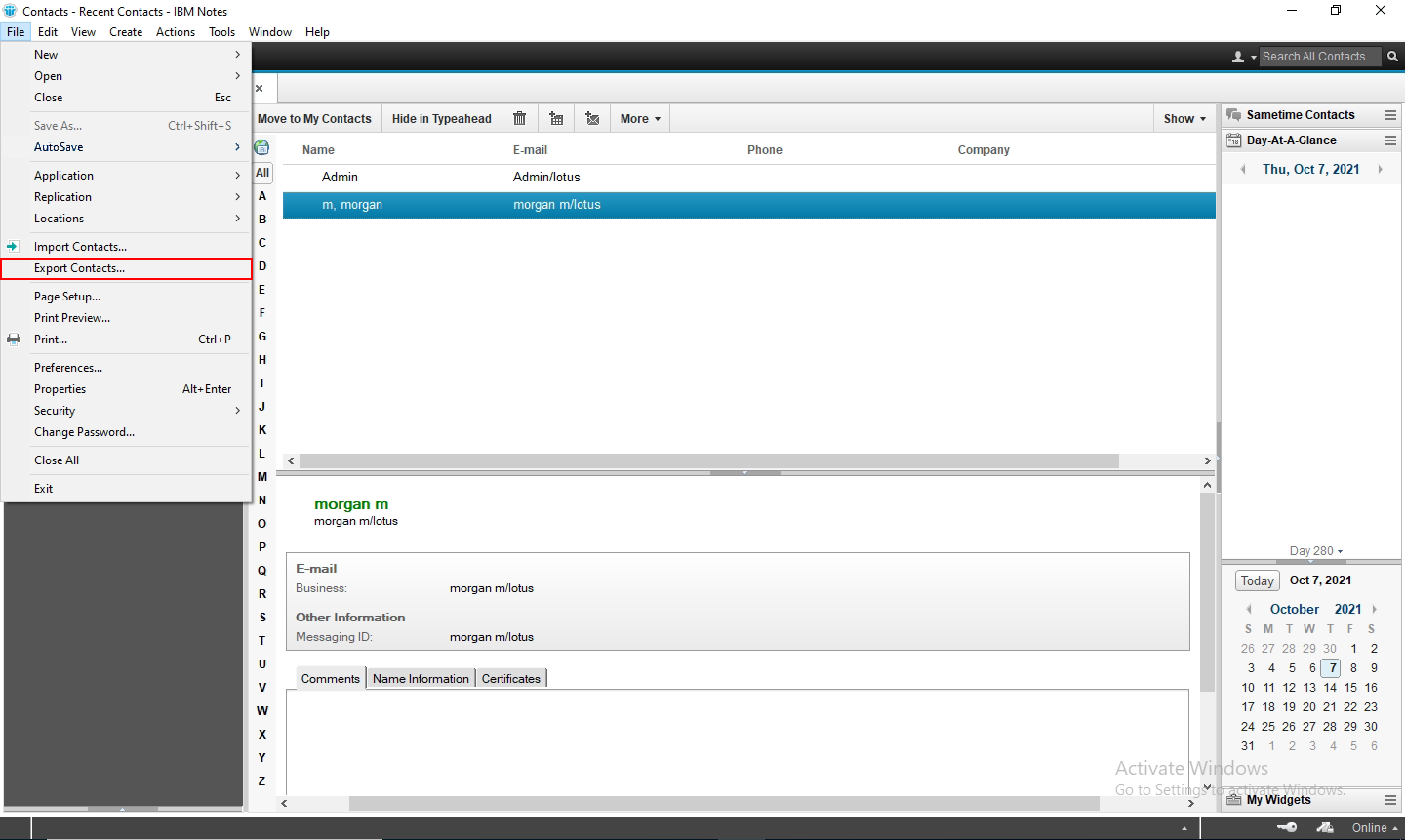
Task: Go to previous month in mini calendar
Action: (1249, 609)
